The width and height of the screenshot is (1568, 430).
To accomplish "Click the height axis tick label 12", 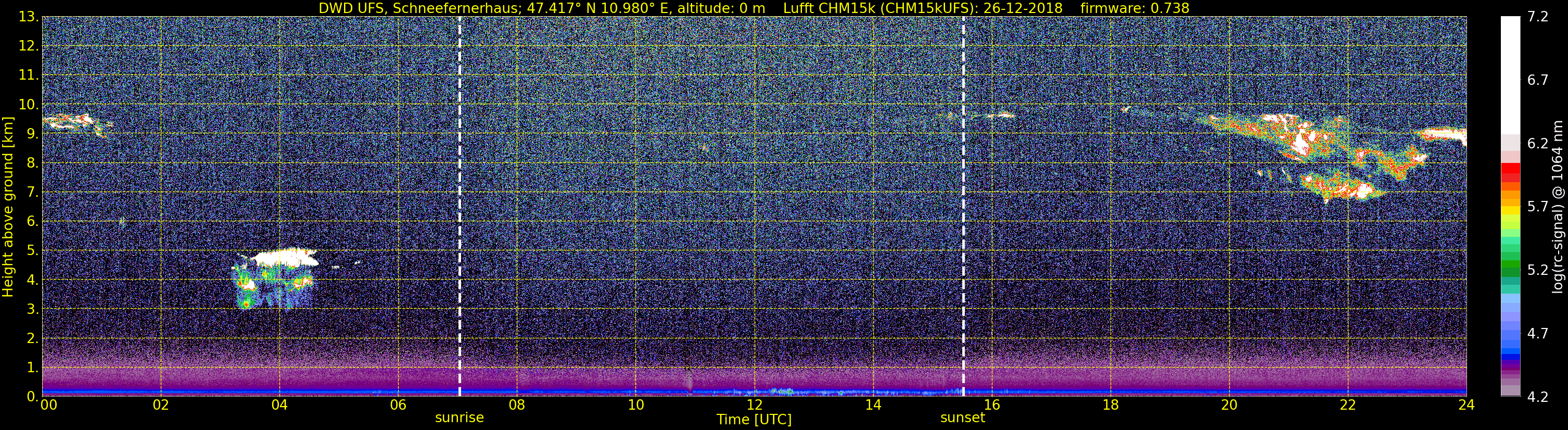I will [28, 46].
